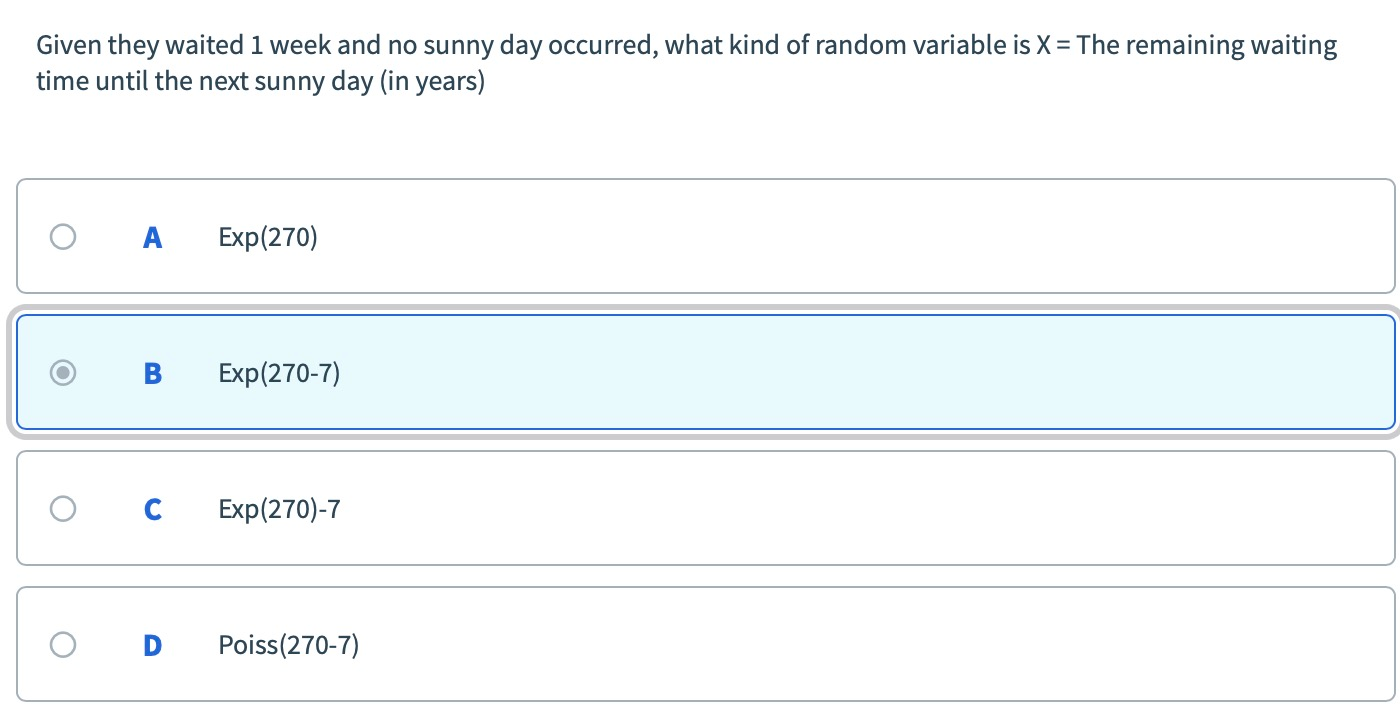Click the blue letter C label
The image size is (1400, 728).
pyautogui.click(x=152, y=509)
